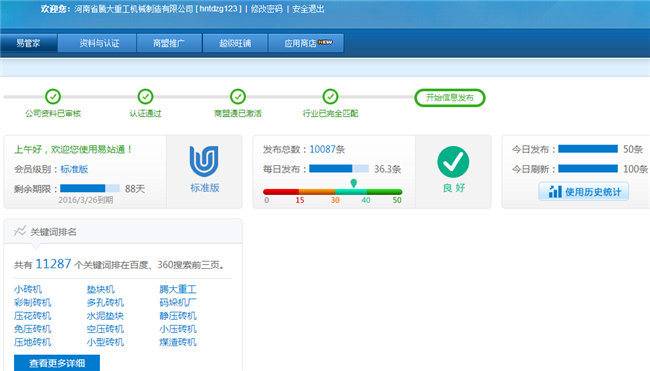The image size is (650, 371).
Task: Open keyword 腾大重工
Action: [x=178, y=289]
